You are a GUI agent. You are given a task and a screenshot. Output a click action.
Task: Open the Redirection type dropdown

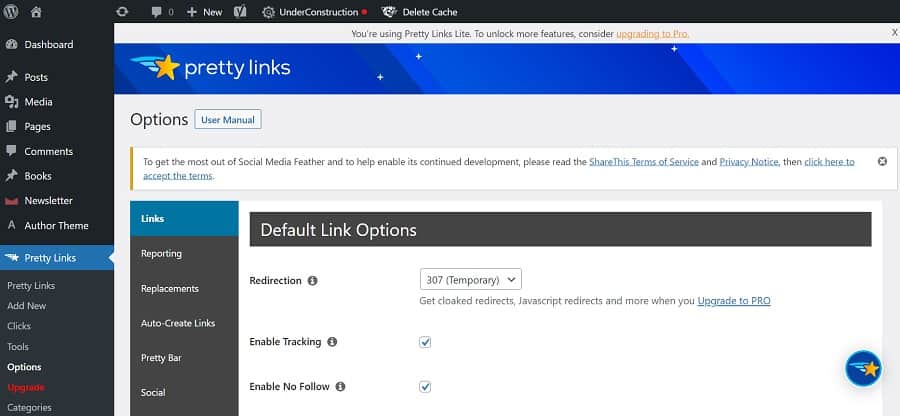click(471, 279)
